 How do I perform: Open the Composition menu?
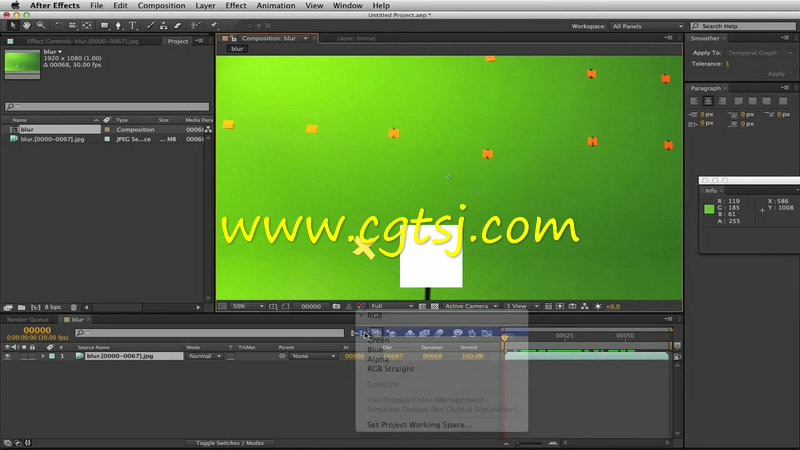pos(161,5)
